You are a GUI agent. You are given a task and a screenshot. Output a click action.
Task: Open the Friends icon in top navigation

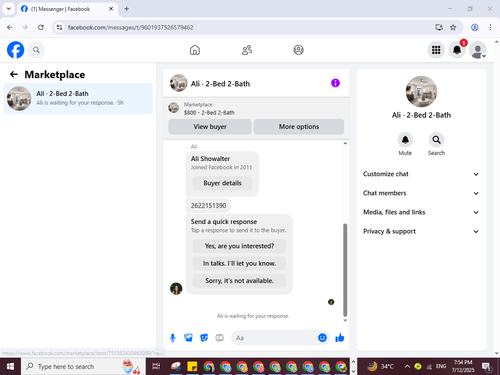(x=247, y=50)
